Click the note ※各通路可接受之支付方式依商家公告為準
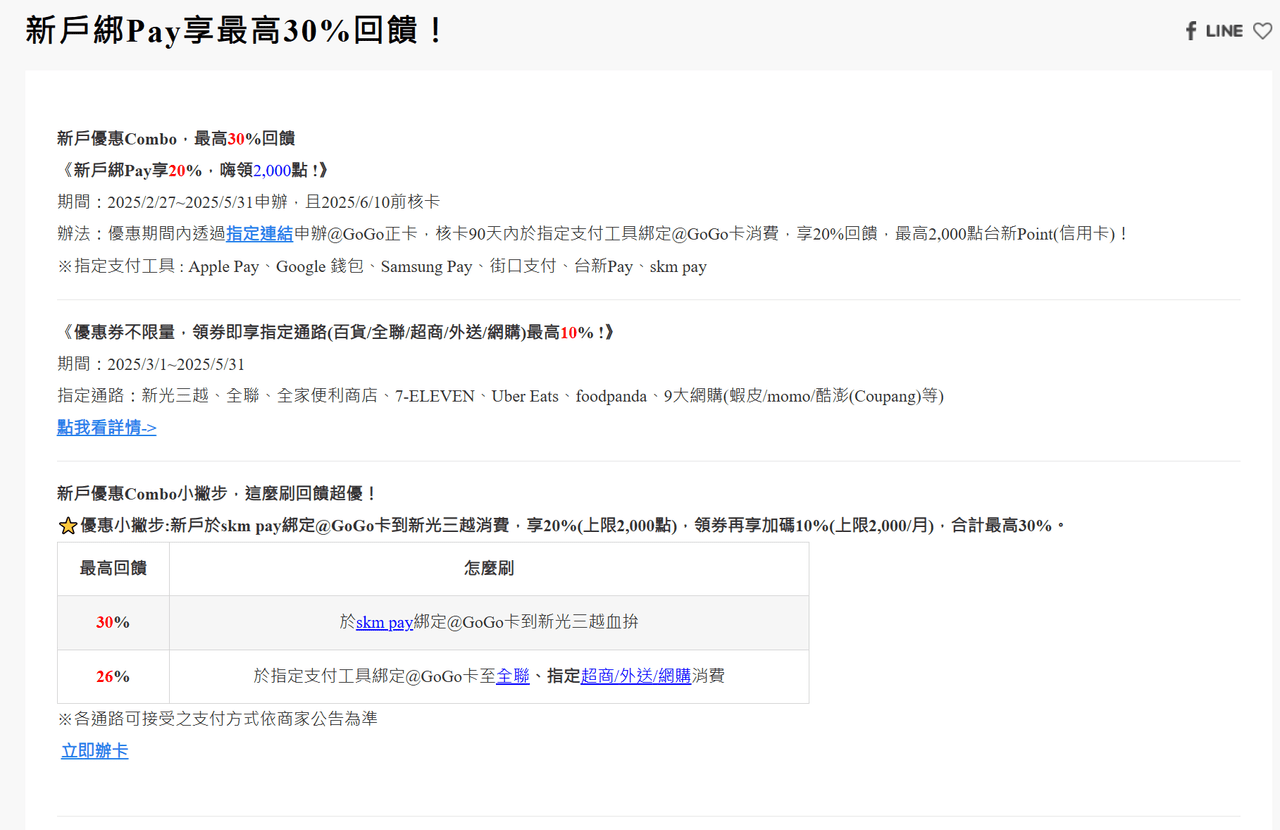1280x830 pixels. click(217, 719)
